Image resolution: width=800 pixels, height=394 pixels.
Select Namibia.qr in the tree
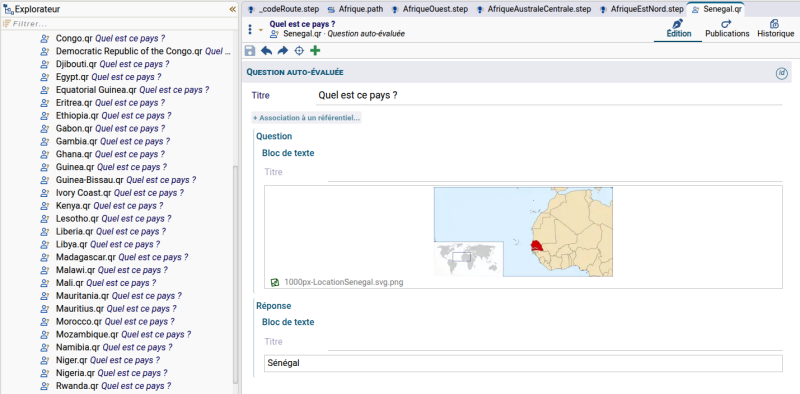(107, 347)
